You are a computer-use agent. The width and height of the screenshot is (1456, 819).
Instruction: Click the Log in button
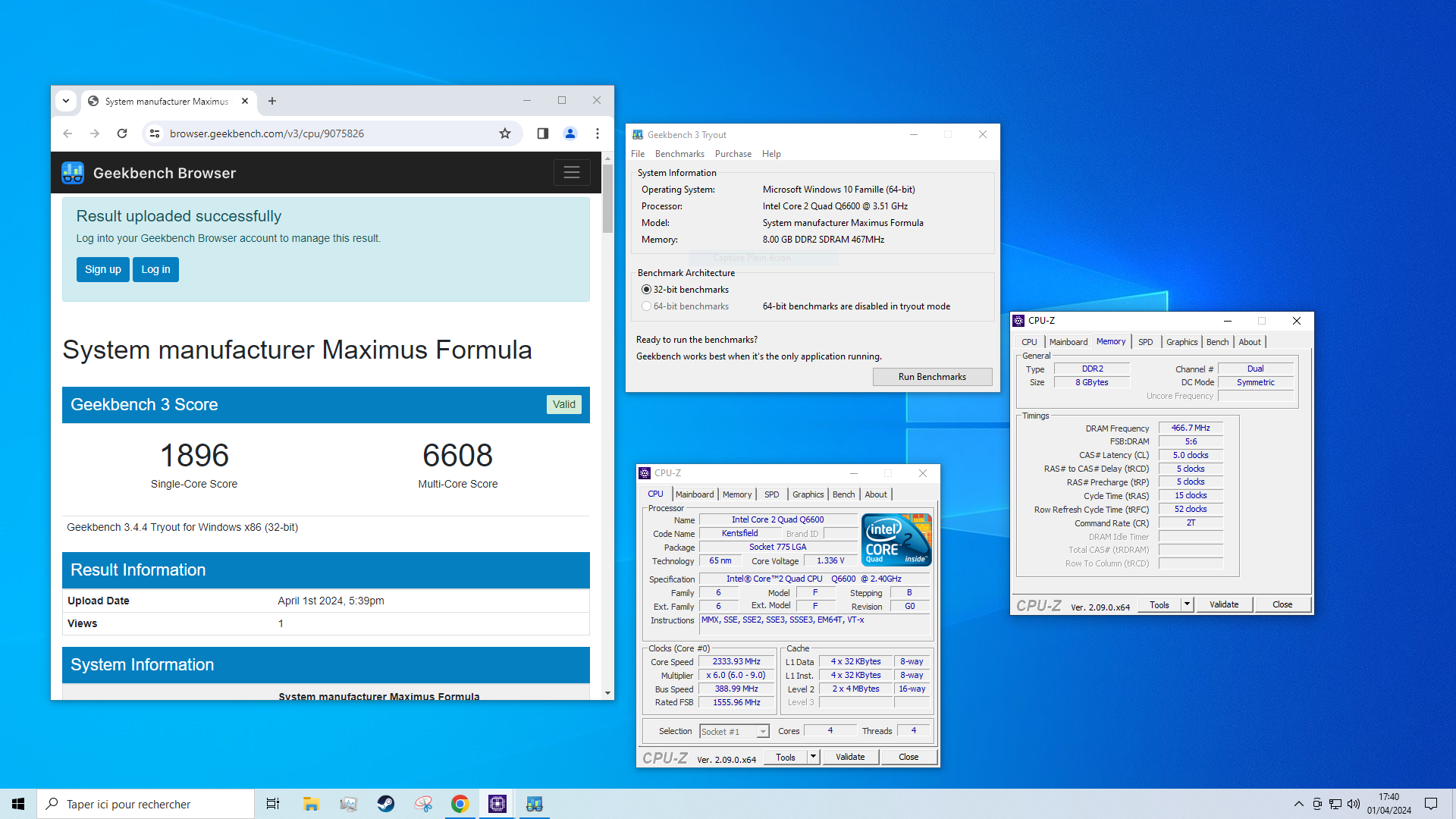155,269
